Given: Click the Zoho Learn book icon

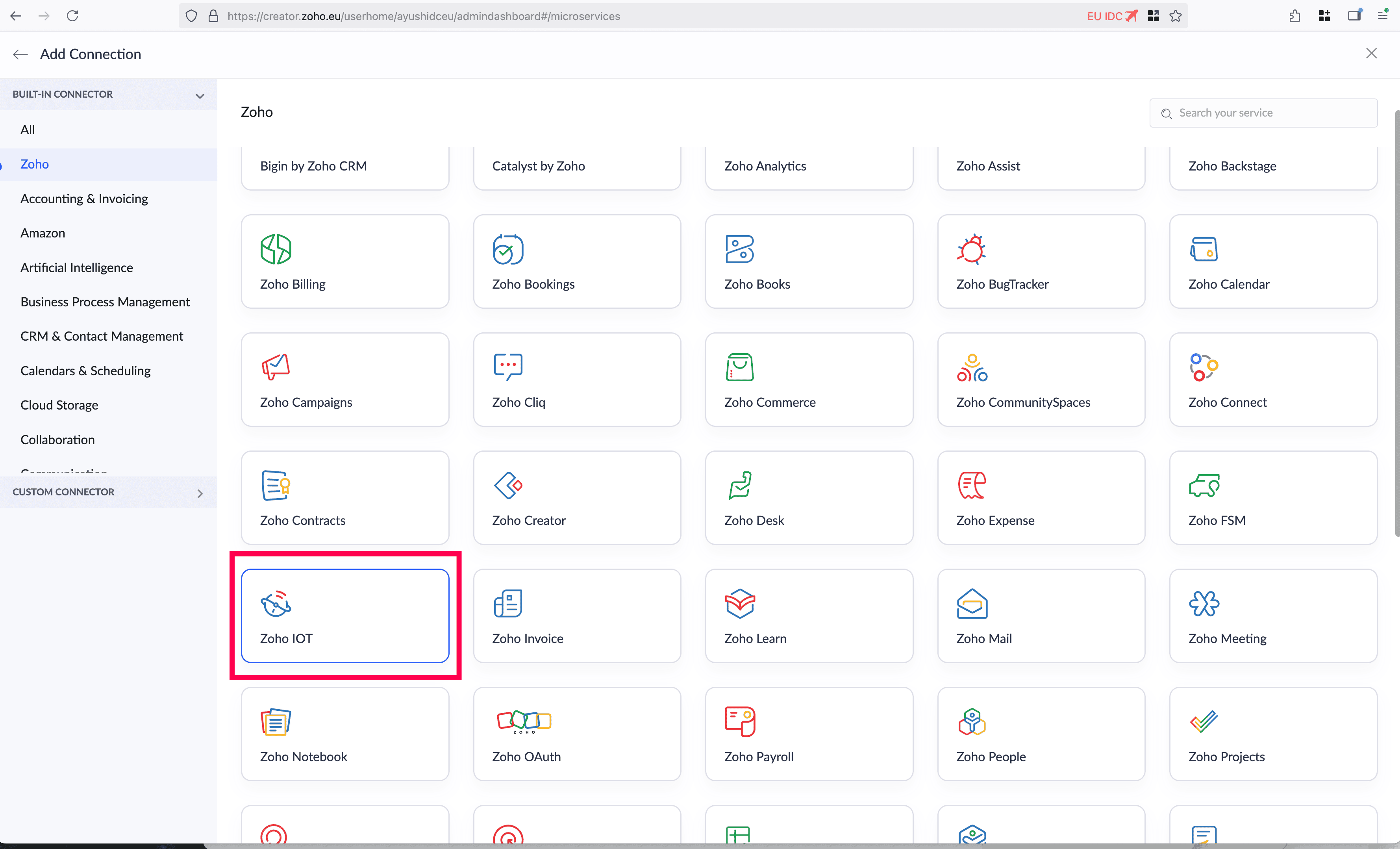Looking at the screenshot, I should coord(739,603).
